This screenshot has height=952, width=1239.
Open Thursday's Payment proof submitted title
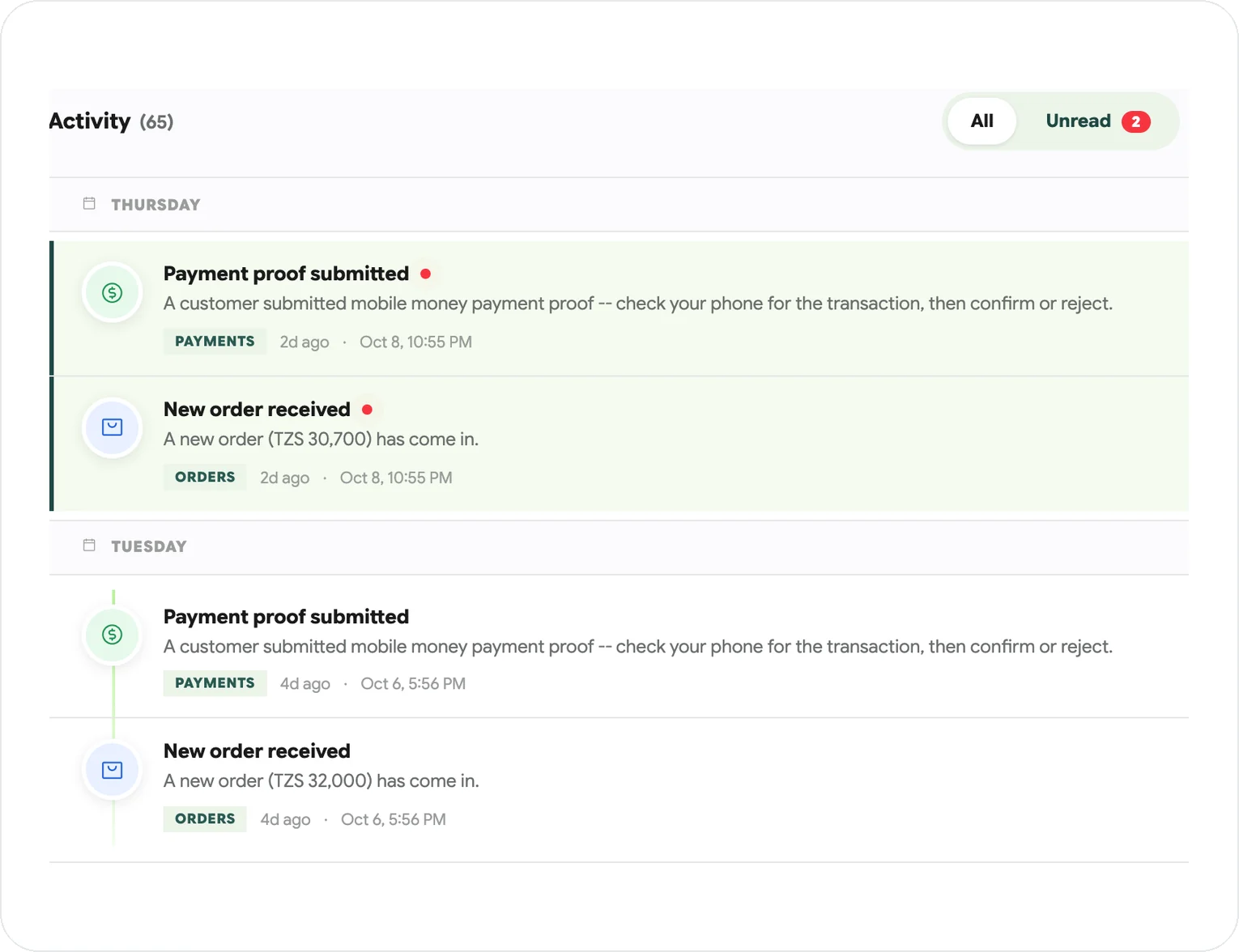[x=286, y=274]
